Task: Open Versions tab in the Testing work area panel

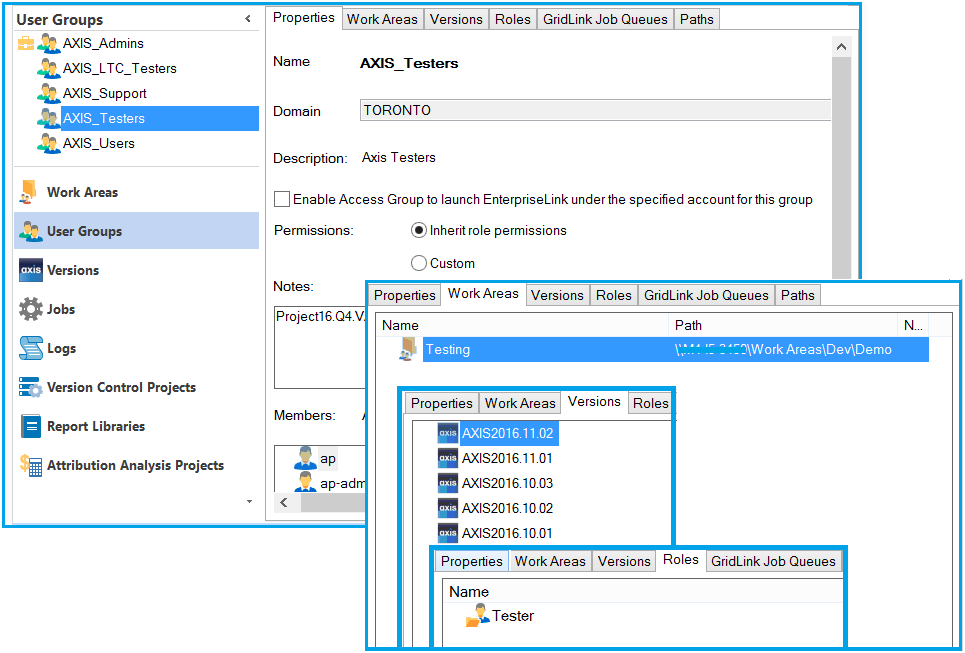Action: 557,295
